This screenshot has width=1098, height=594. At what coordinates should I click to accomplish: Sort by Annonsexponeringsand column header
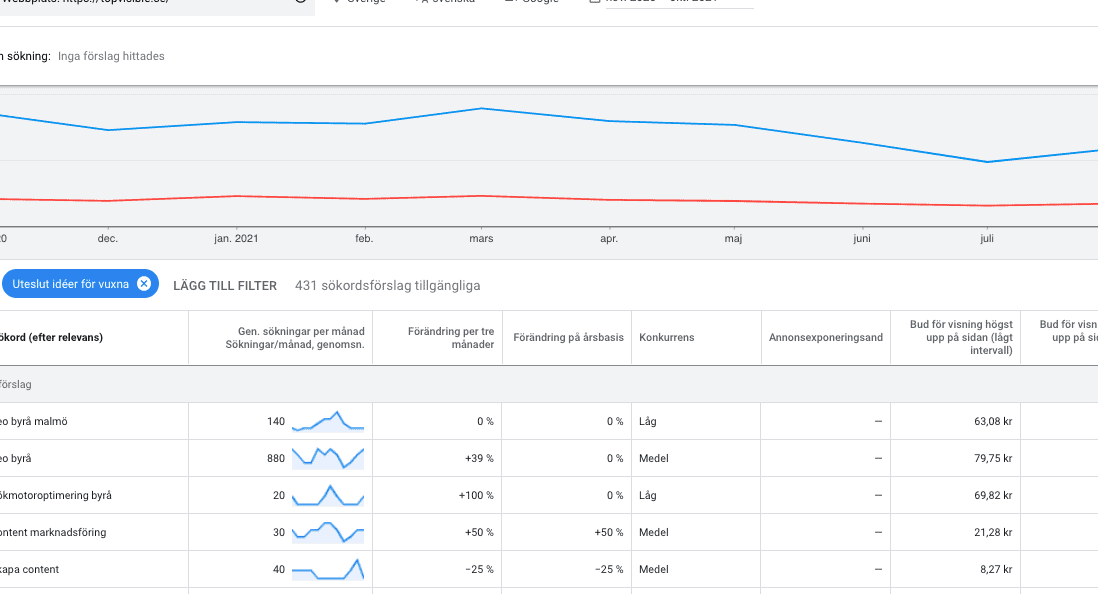coord(826,338)
